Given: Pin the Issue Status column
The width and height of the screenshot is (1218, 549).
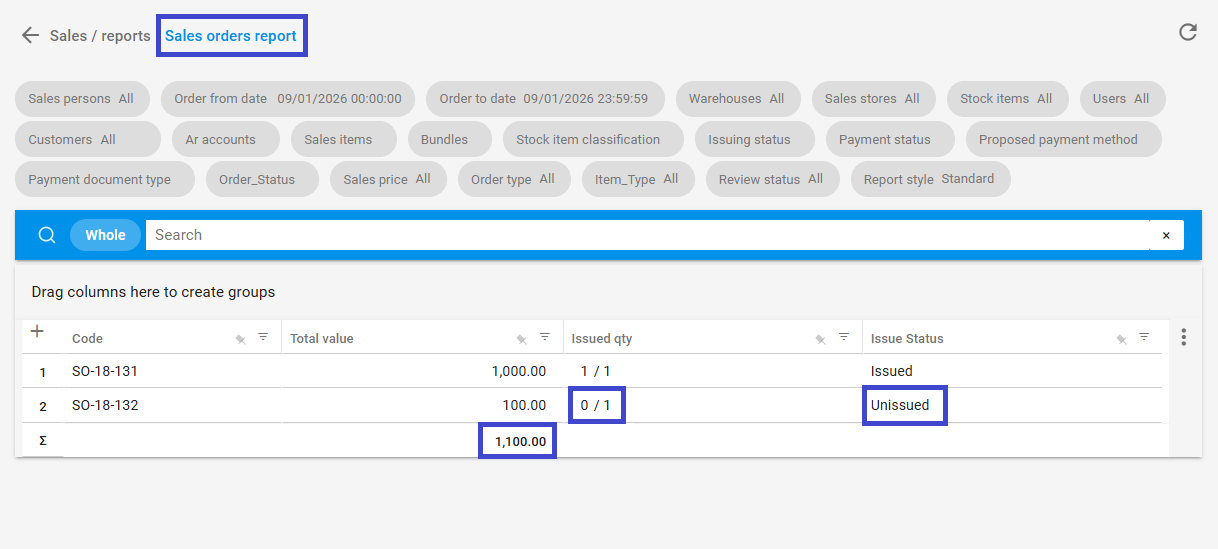Looking at the screenshot, I should 1121,339.
